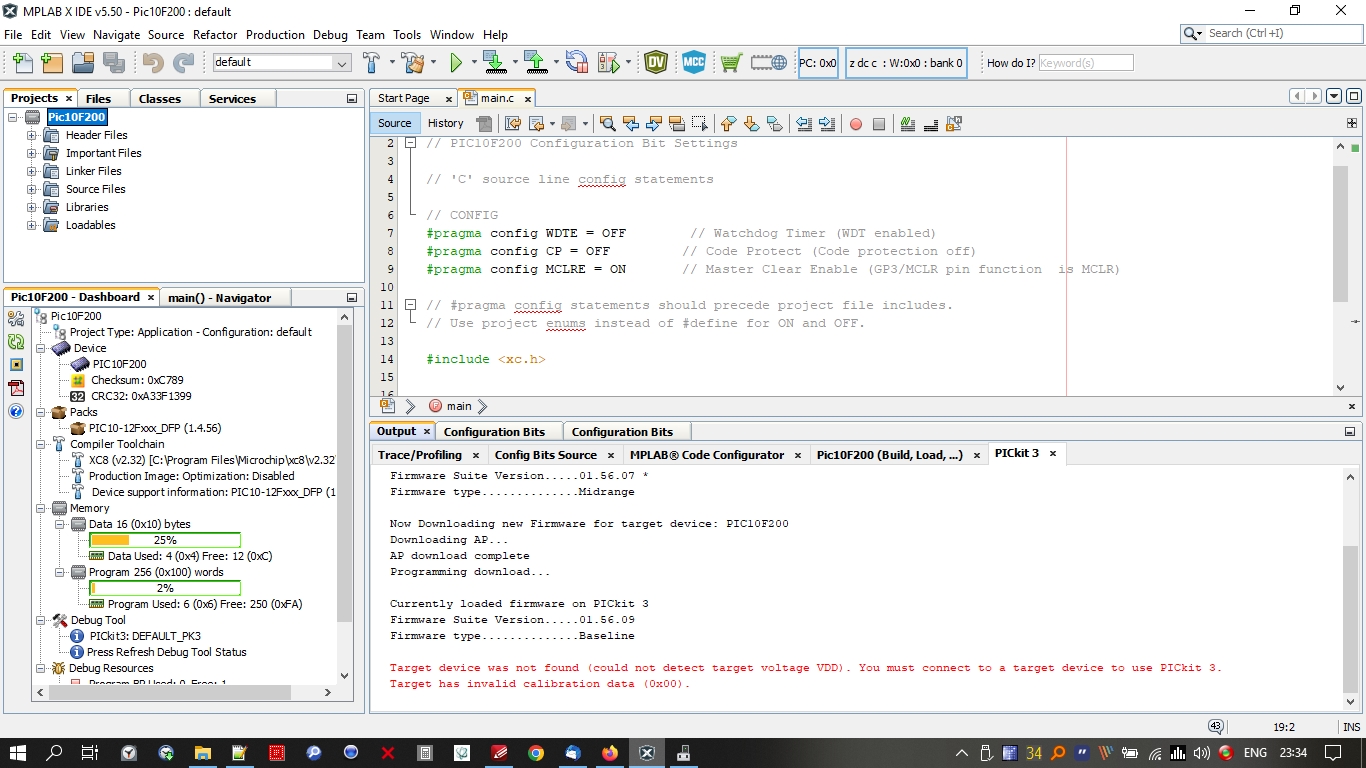Switch editor to History view
Screen dimensions: 1366x768
(x=445, y=123)
